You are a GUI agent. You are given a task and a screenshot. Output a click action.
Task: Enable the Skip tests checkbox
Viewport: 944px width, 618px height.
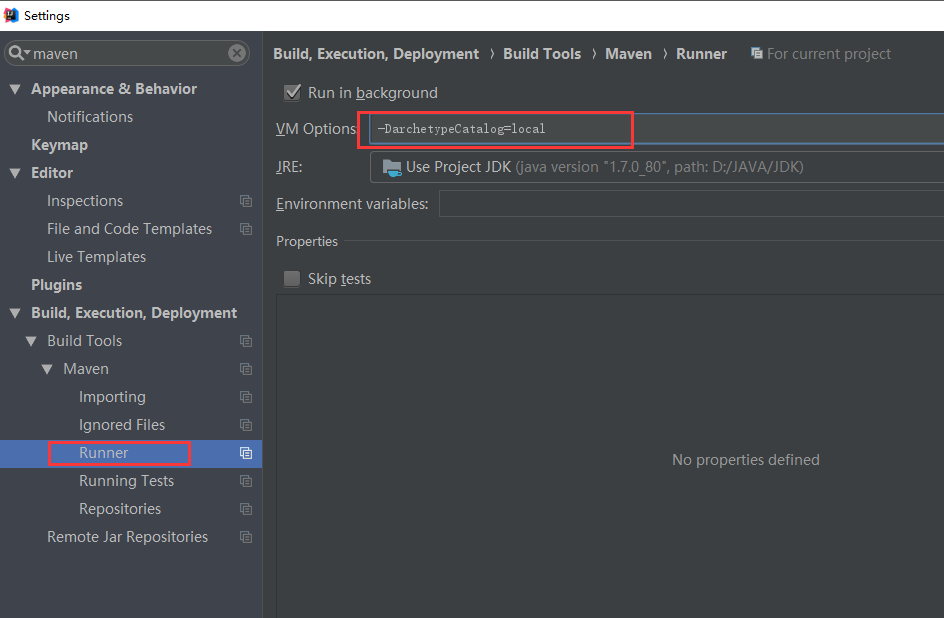(292, 279)
